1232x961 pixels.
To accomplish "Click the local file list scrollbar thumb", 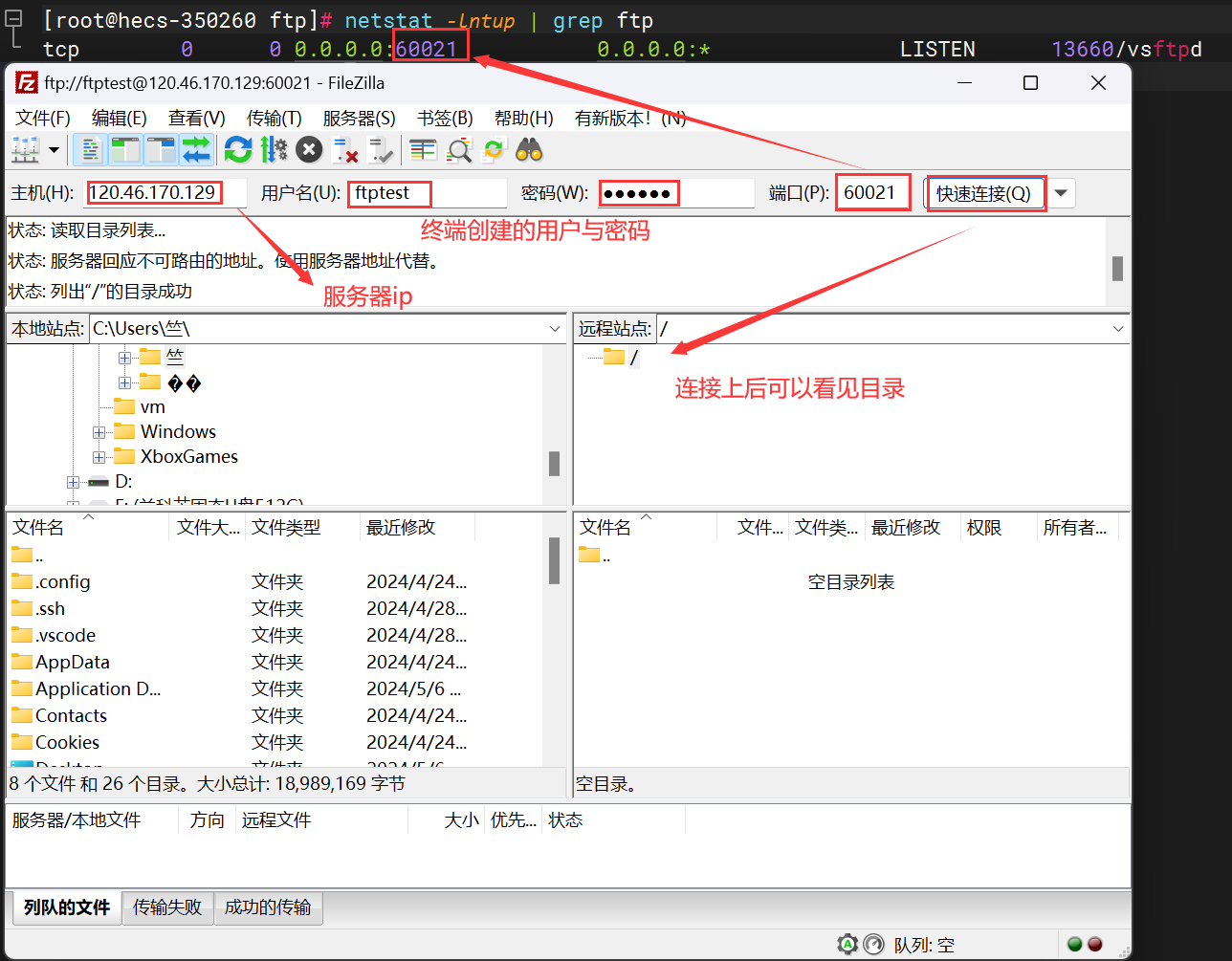I will point(554,560).
